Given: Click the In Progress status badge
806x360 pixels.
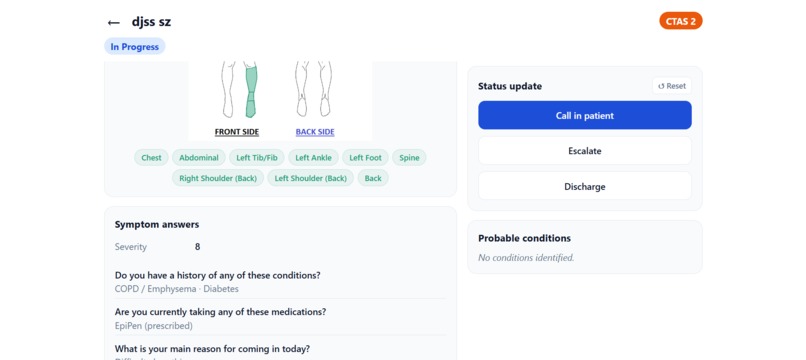Looking at the screenshot, I should (x=135, y=47).
